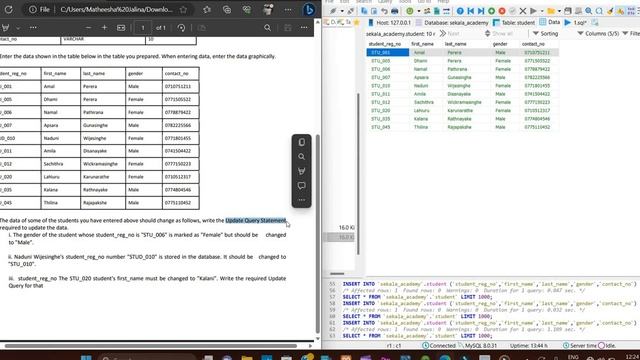Jump to last row with blue arrow icon

coord(481,11)
